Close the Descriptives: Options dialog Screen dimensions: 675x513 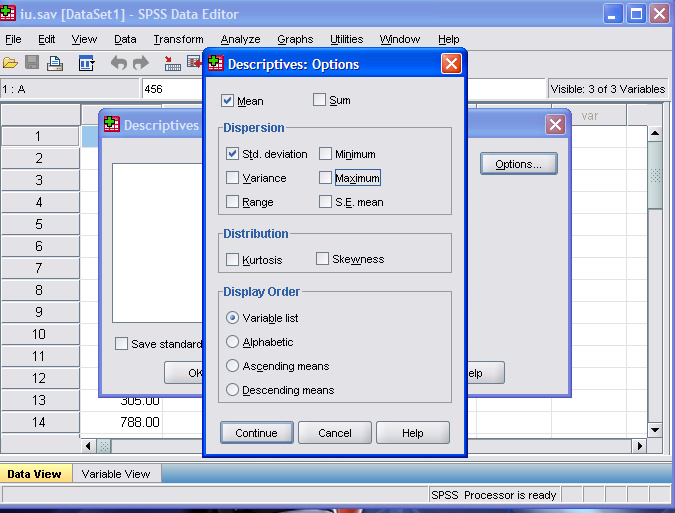[451, 64]
